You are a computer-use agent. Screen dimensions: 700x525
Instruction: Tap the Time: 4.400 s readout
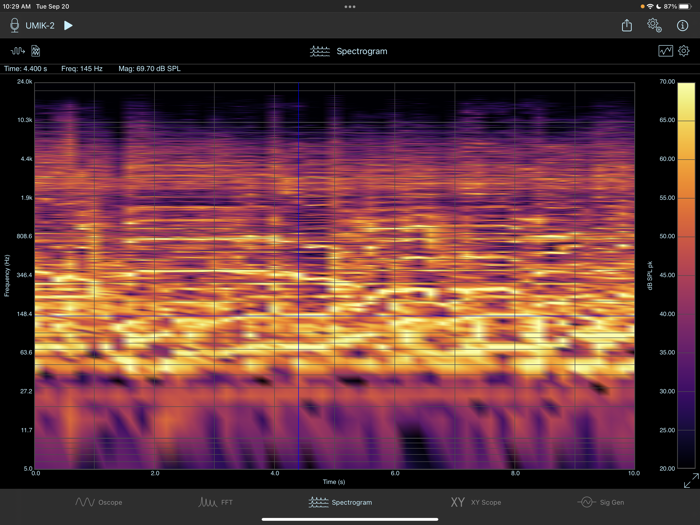[25, 69]
